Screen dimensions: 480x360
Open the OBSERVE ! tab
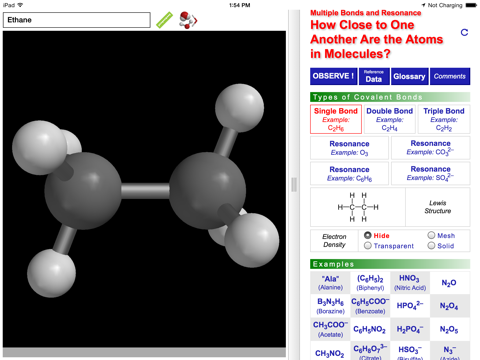tap(333, 76)
